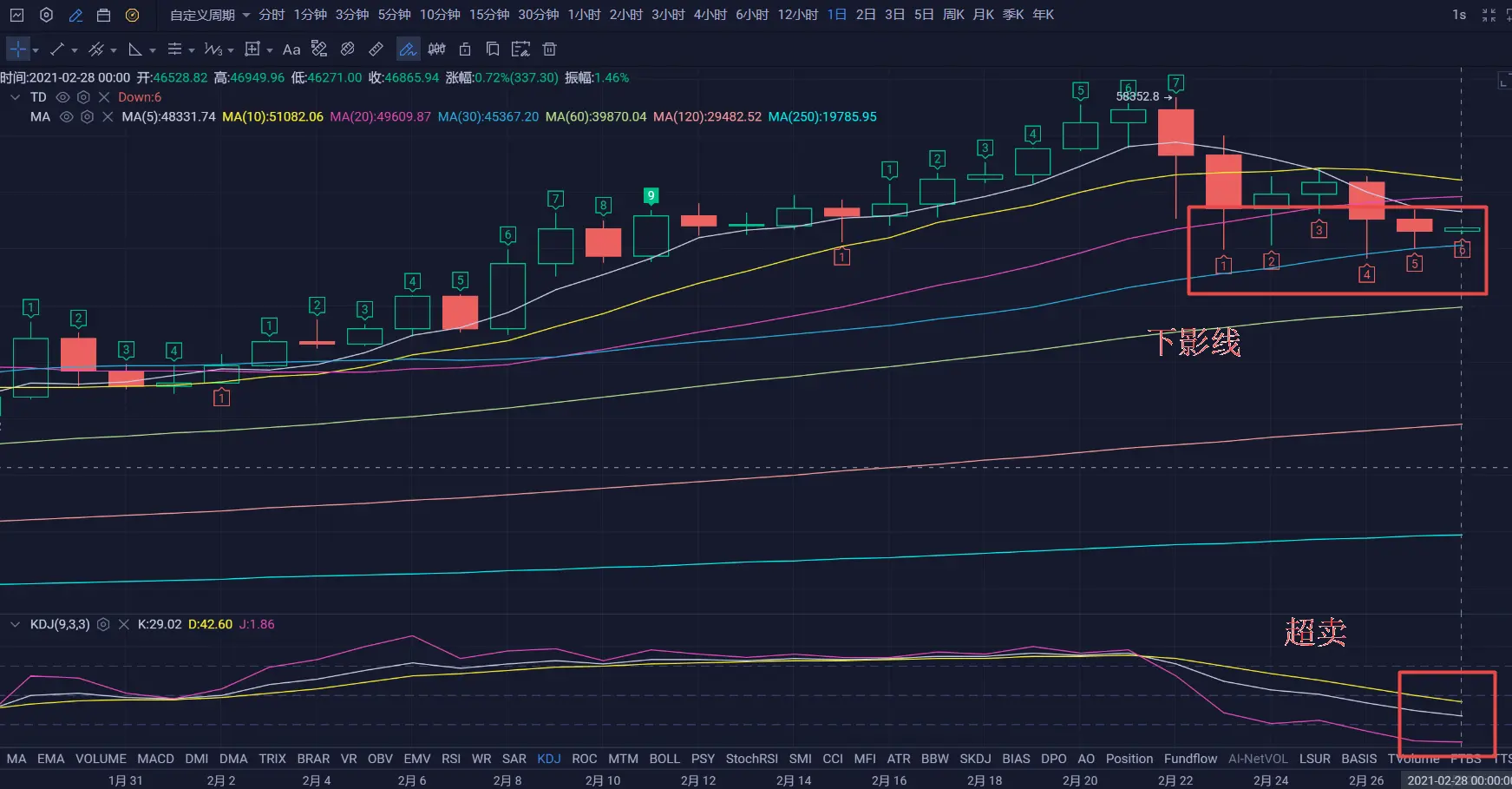This screenshot has width=1512, height=789.
Task: Select the Fundflow indicator tab
Action: 1190,759
